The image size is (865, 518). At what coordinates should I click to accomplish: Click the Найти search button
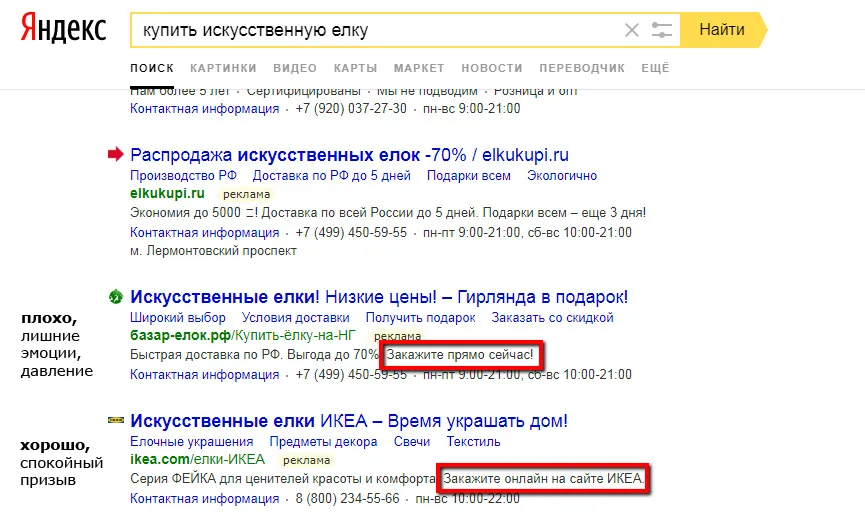722,29
